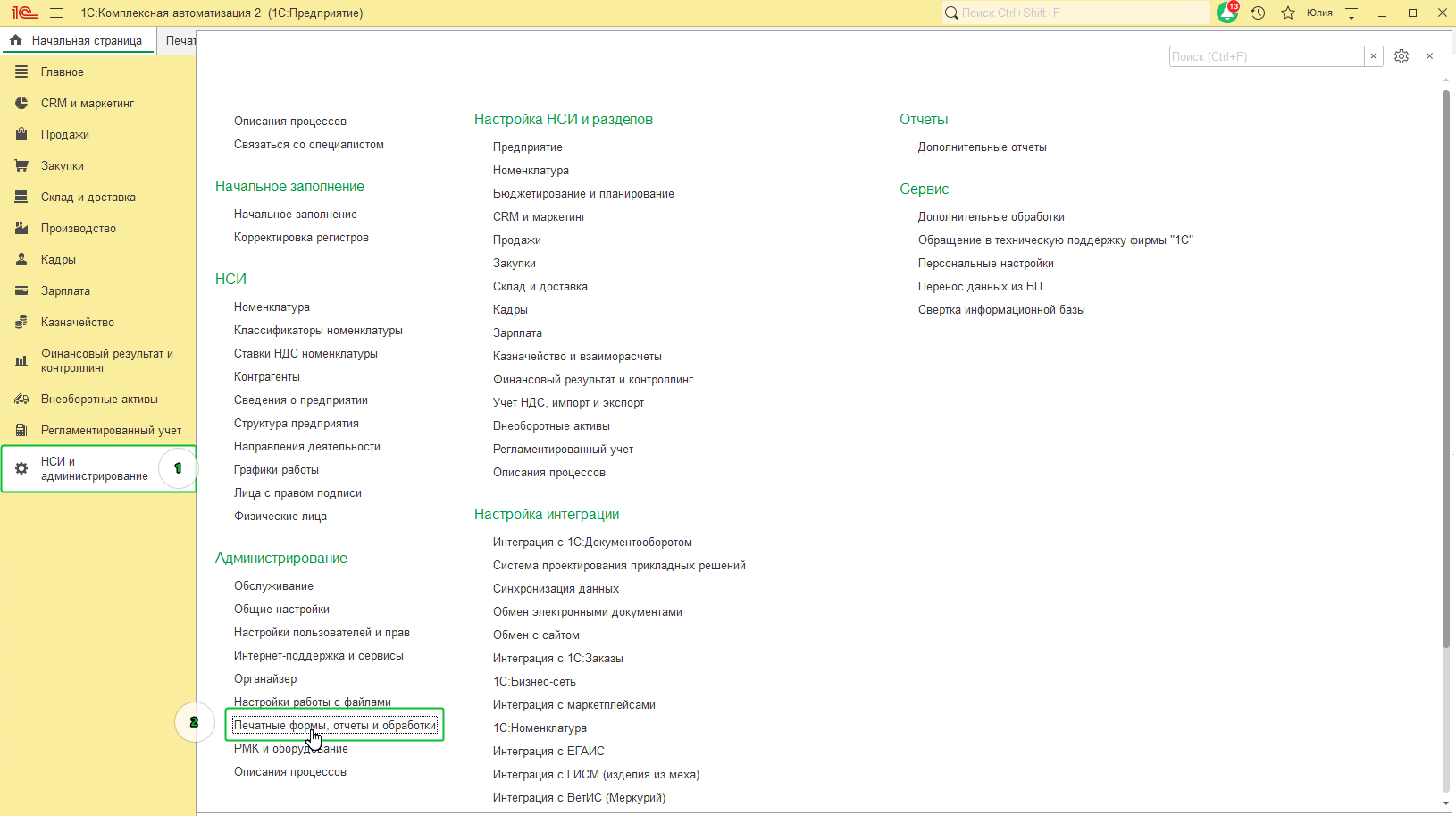
Task: Open Сведения о предприятии link
Action: (301, 400)
